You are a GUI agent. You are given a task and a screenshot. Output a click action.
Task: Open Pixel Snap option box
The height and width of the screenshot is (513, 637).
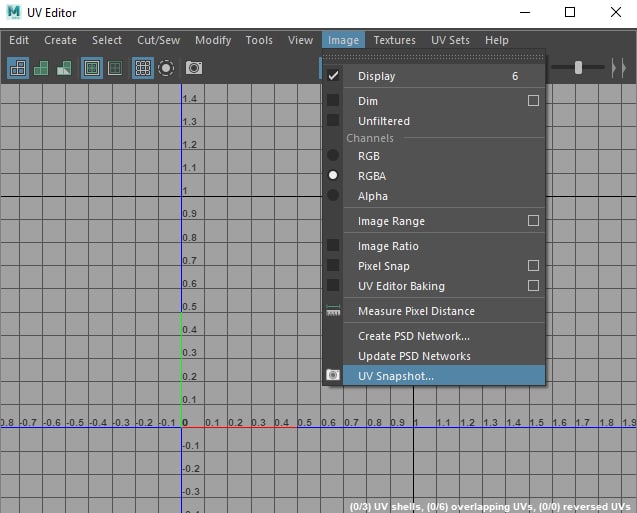(533, 266)
